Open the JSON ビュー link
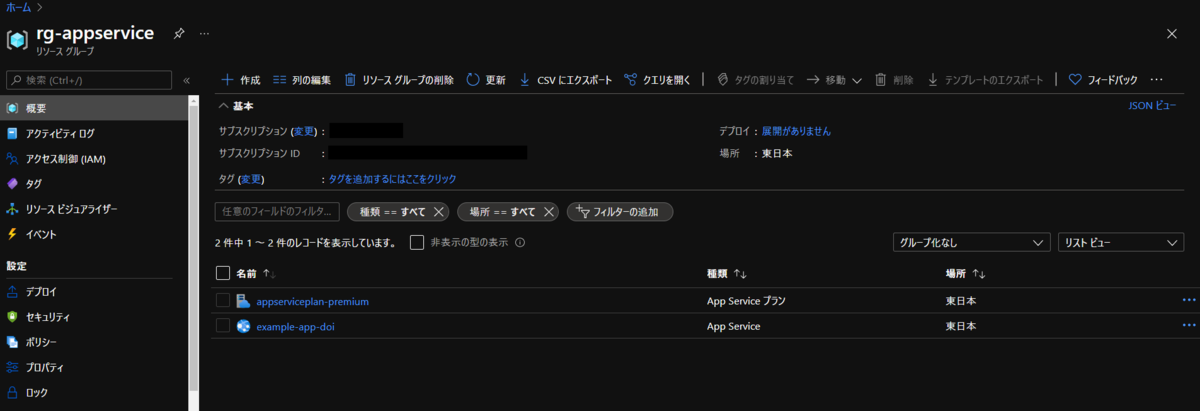This screenshot has height=411, width=1200. pos(1152,105)
